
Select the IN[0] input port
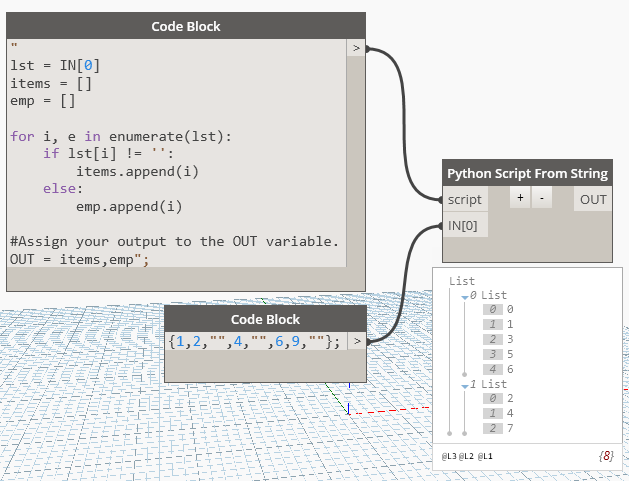pos(465,225)
